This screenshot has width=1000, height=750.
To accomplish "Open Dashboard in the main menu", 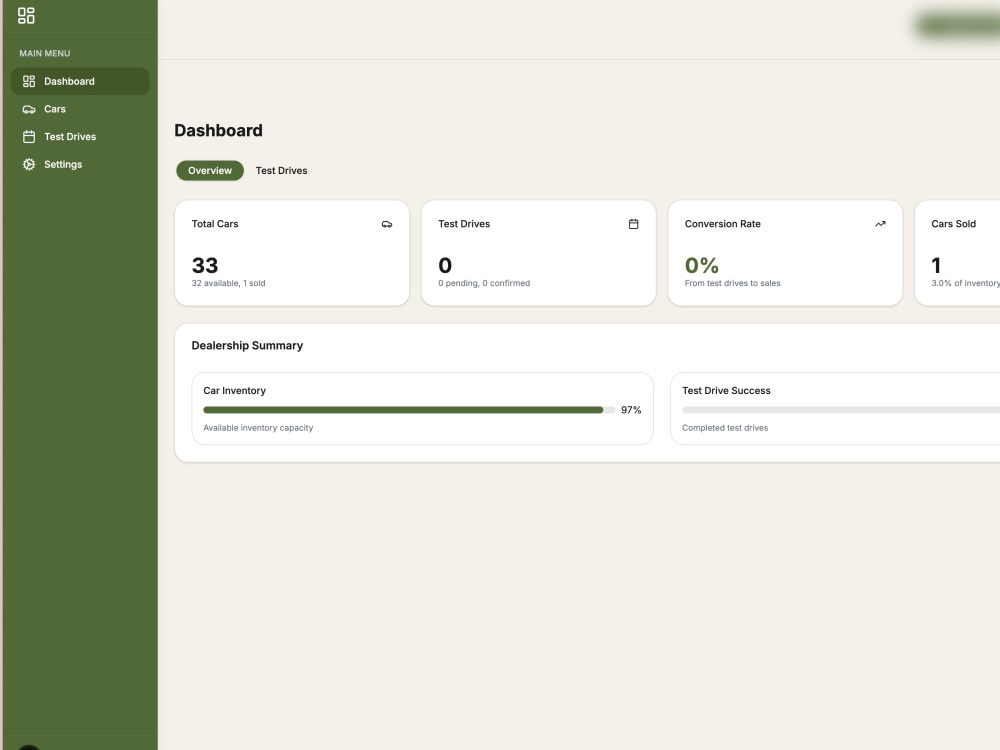I will 80,82.
